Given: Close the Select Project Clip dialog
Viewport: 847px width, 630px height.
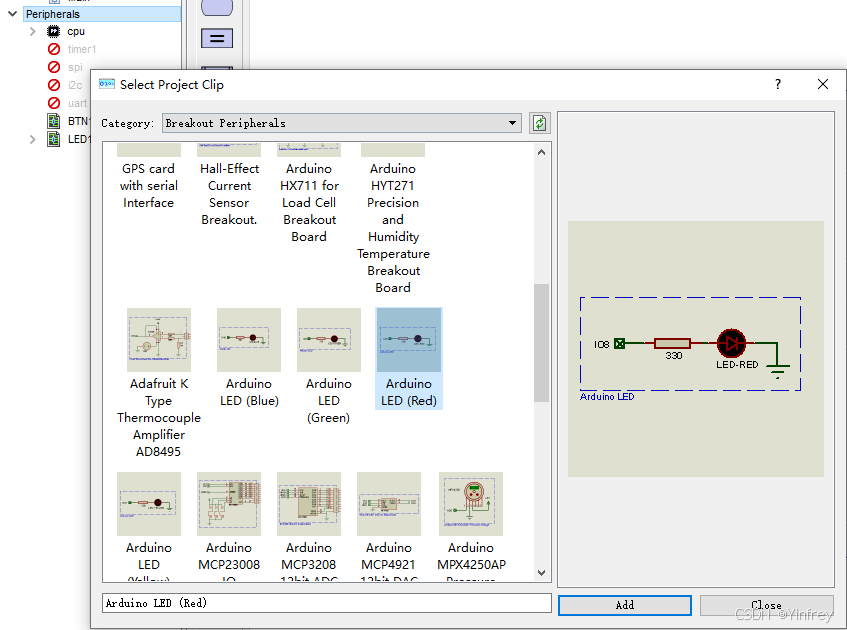Looking at the screenshot, I should click(x=823, y=84).
